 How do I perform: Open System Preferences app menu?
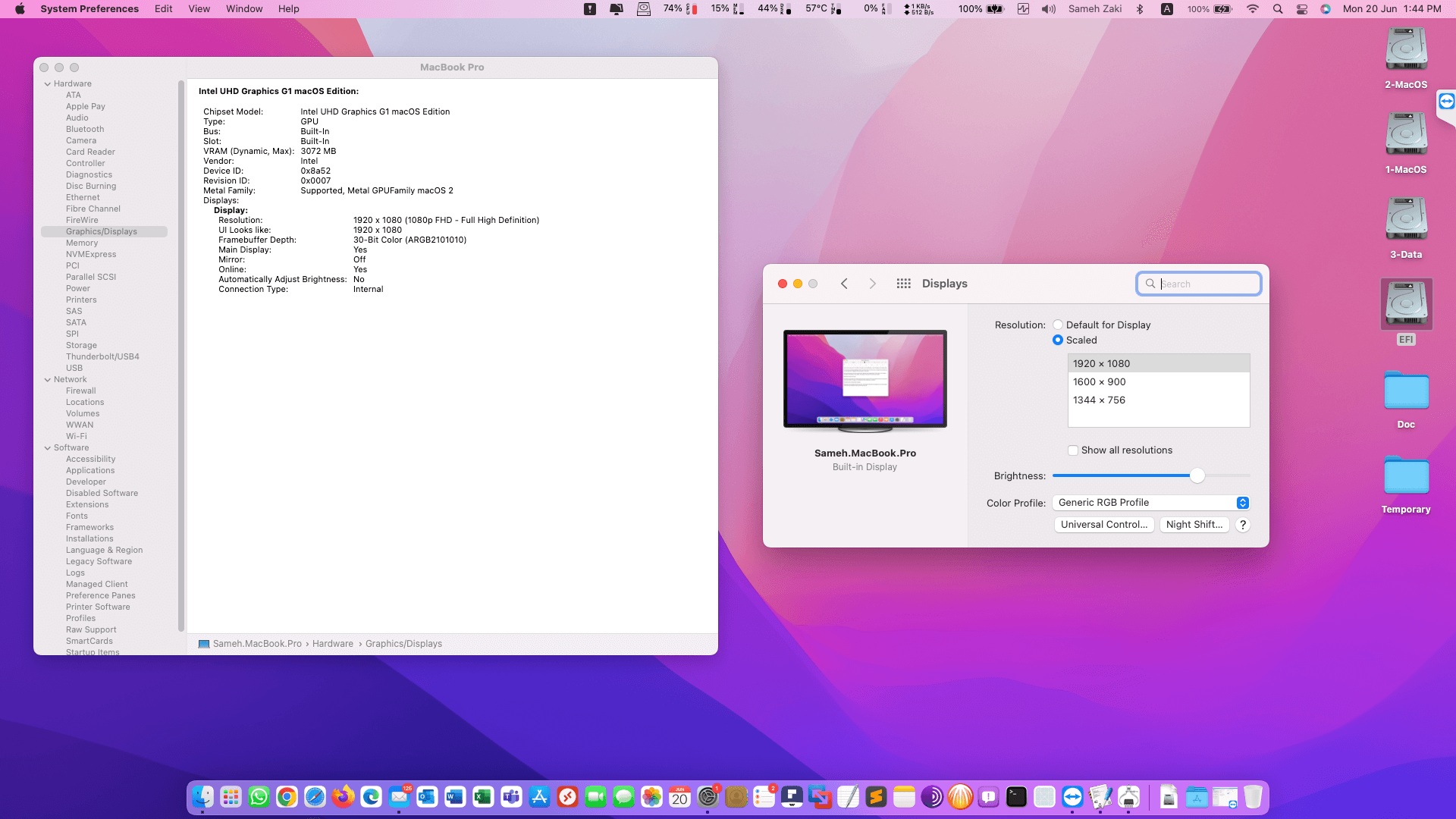point(89,9)
